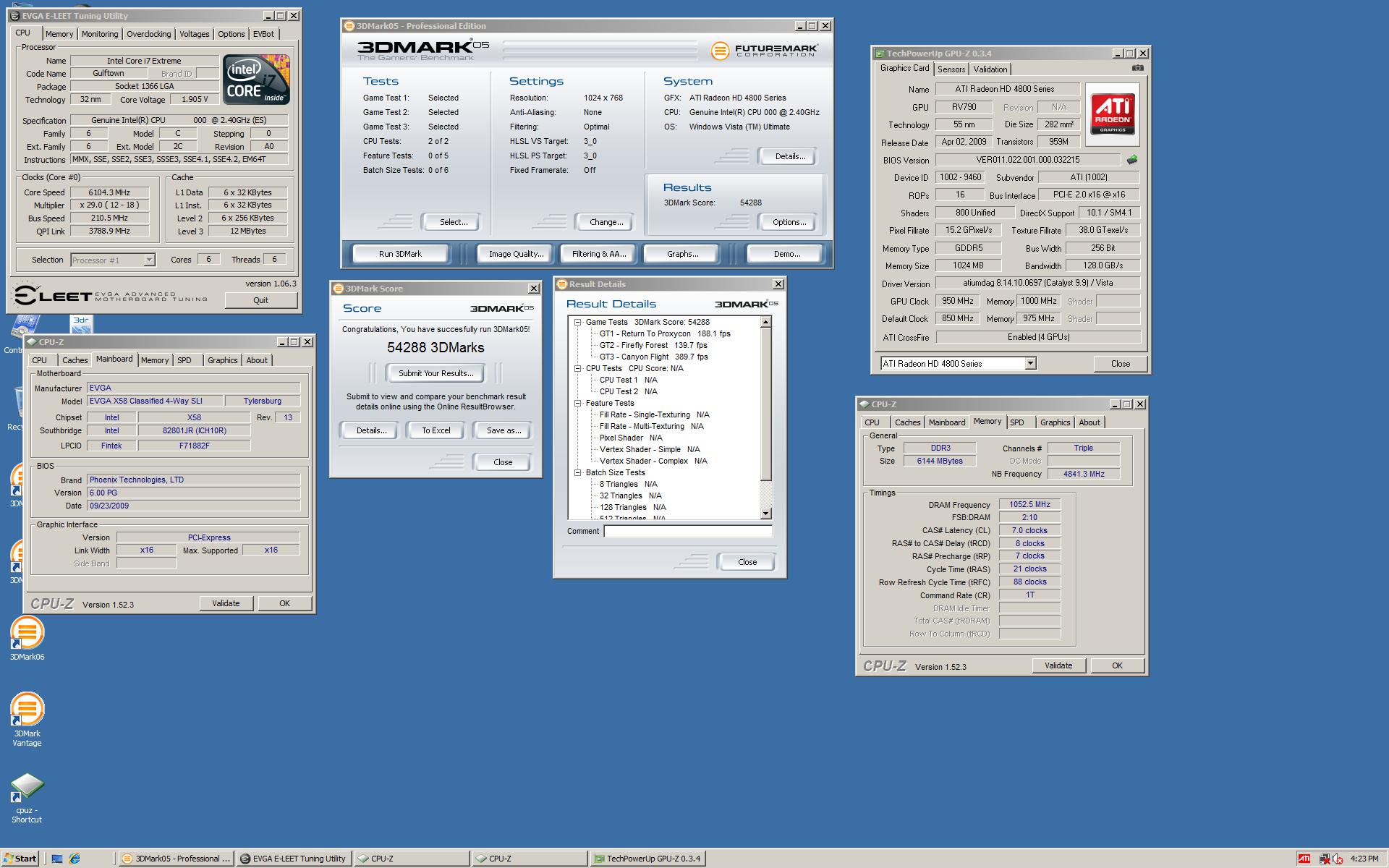Open the Monitoring tab in E-LEET

100,34
